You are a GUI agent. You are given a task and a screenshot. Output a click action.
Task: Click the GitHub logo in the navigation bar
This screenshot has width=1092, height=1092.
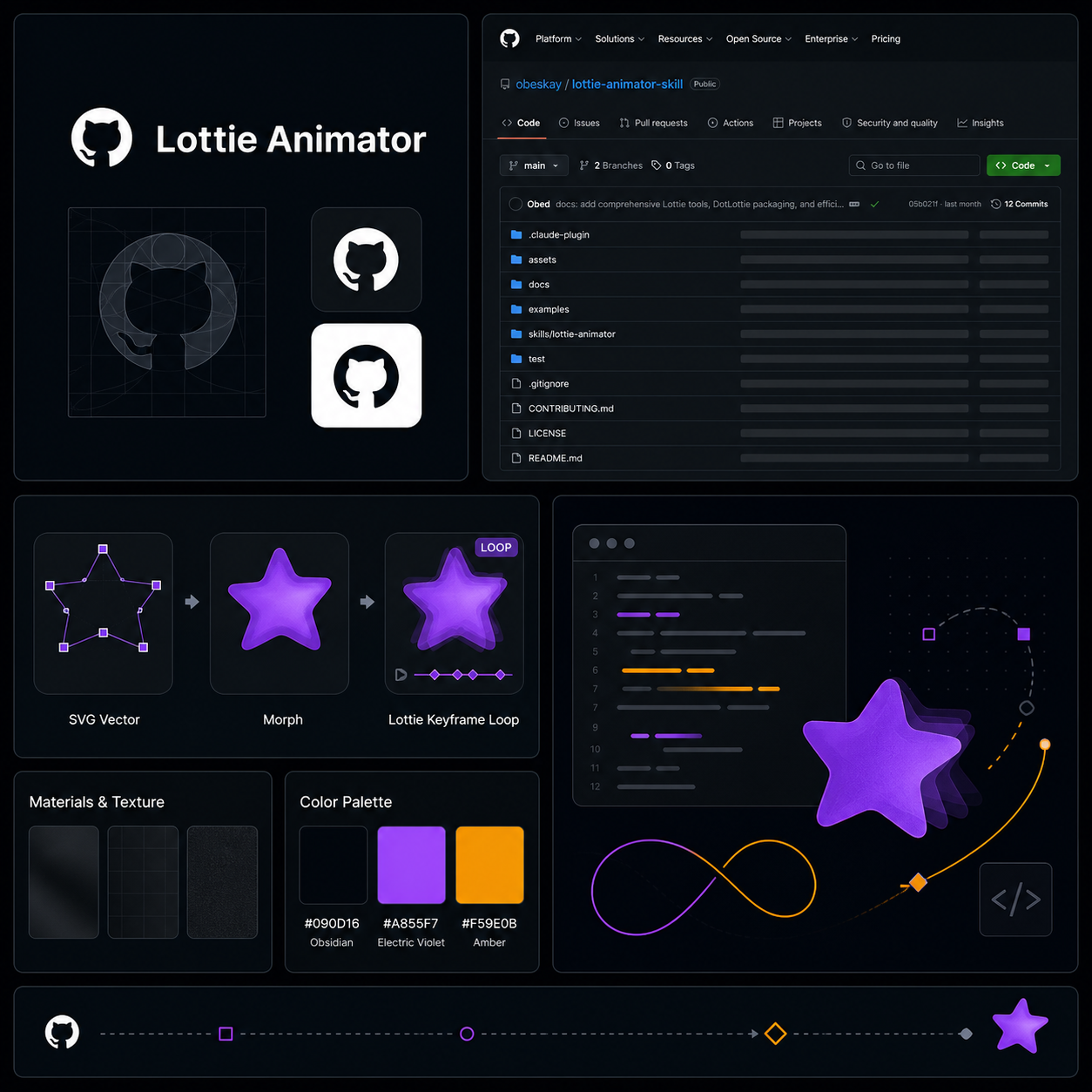click(x=509, y=38)
